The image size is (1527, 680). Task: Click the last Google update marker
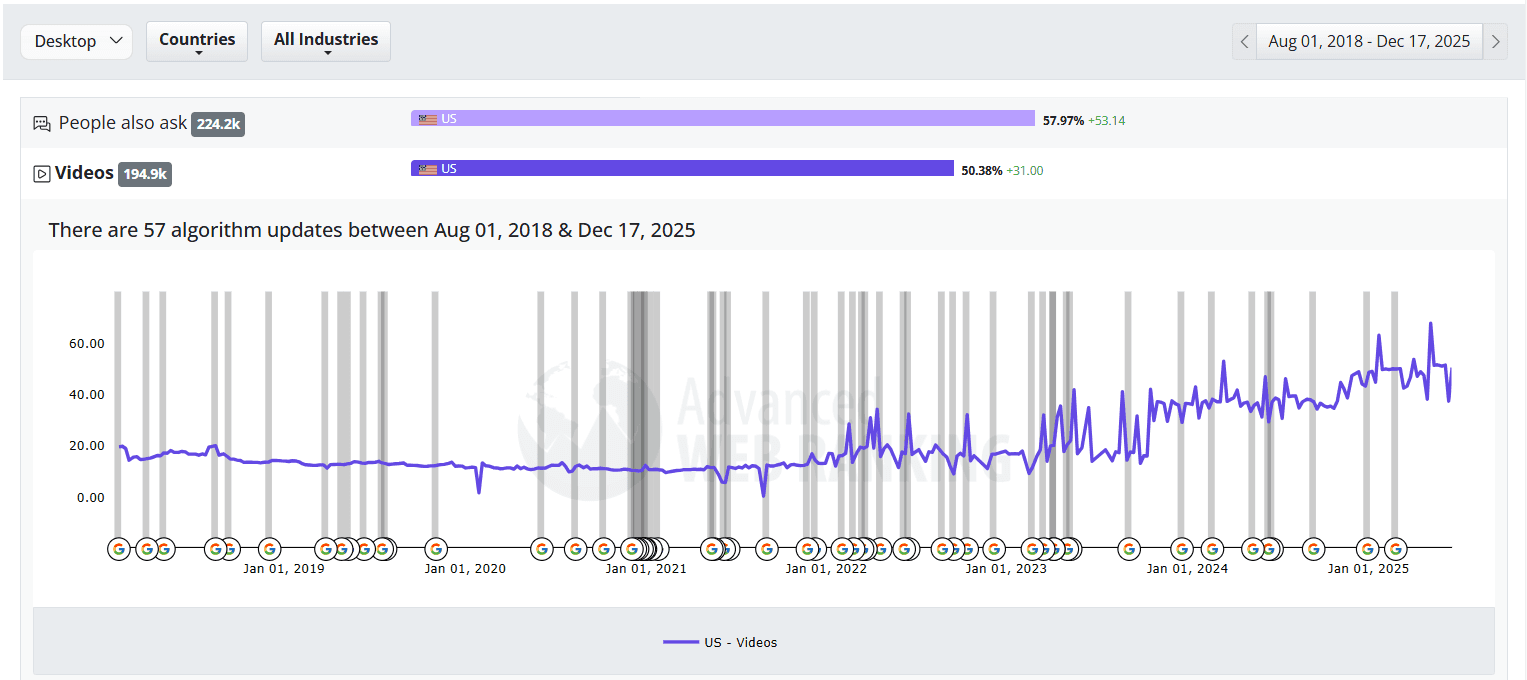point(1395,548)
